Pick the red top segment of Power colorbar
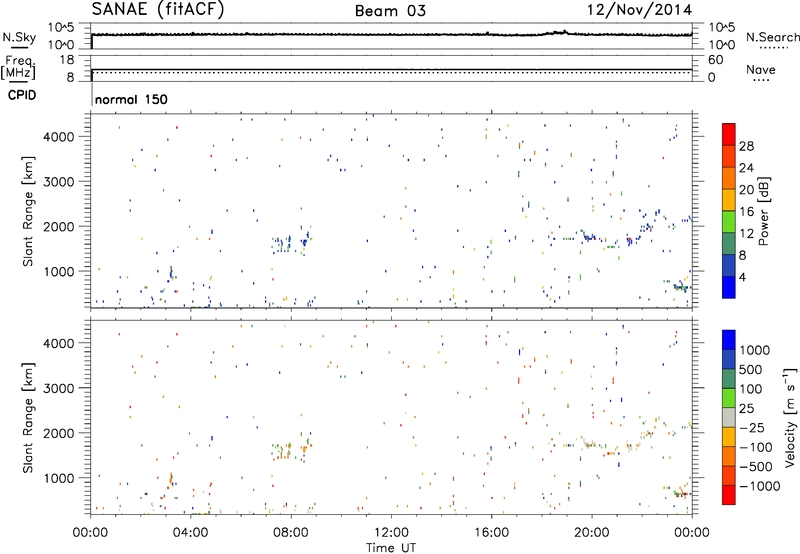This screenshot has width=800, height=554. 729,134
